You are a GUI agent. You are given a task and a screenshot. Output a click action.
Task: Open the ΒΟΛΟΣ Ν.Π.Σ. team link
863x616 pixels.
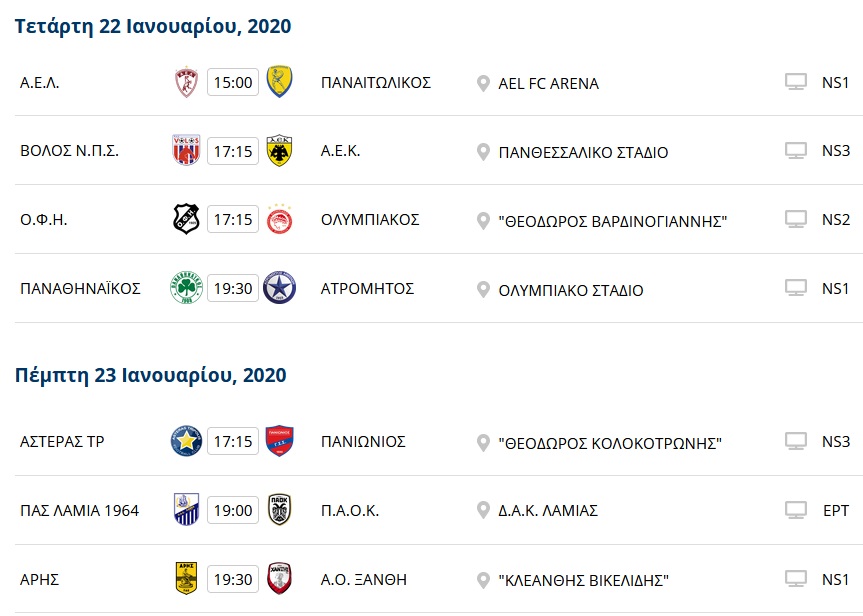pos(70,152)
